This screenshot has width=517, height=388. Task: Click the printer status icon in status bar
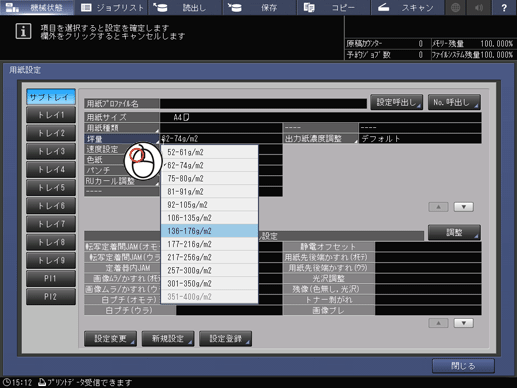coord(42,382)
